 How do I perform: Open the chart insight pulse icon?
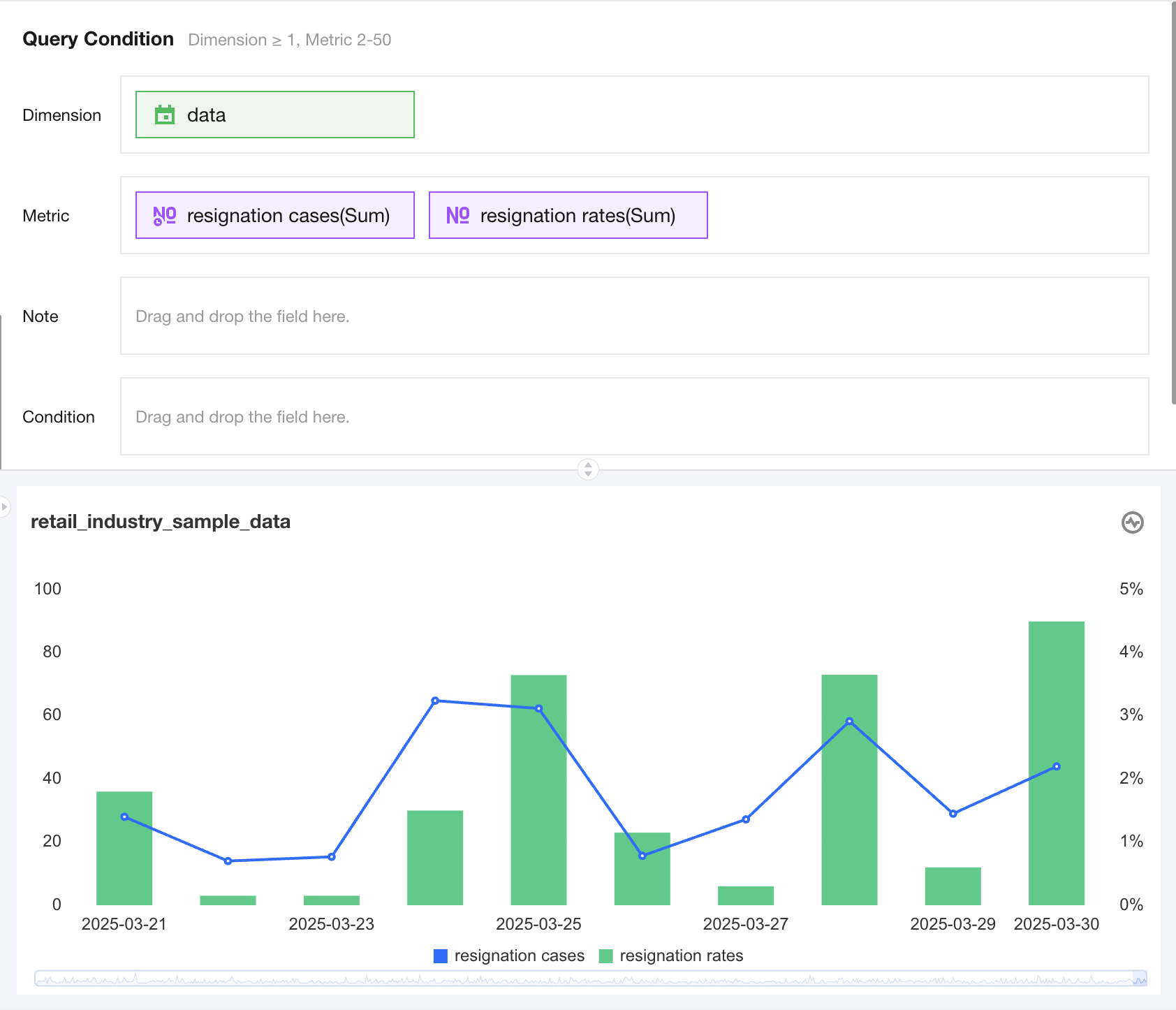pos(1132,522)
